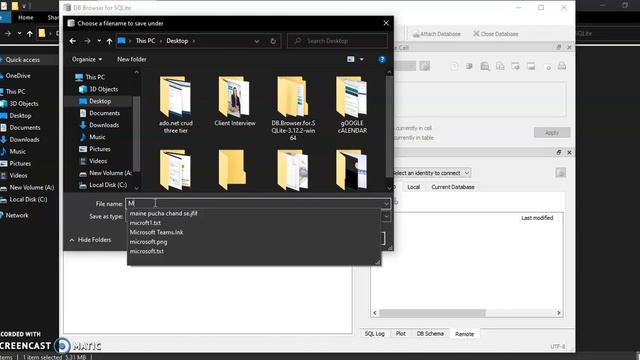
Task: Switch to Current Database tab
Action: pyautogui.click(x=453, y=187)
